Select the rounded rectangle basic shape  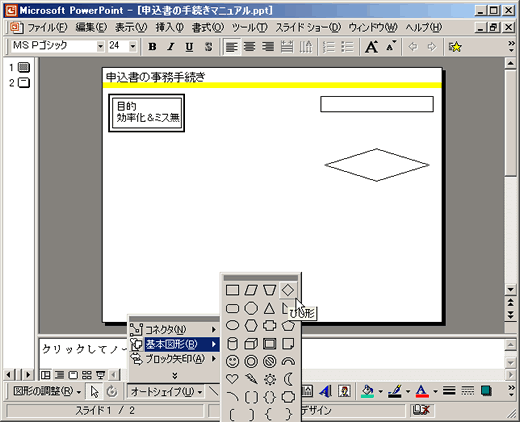[232, 308]
